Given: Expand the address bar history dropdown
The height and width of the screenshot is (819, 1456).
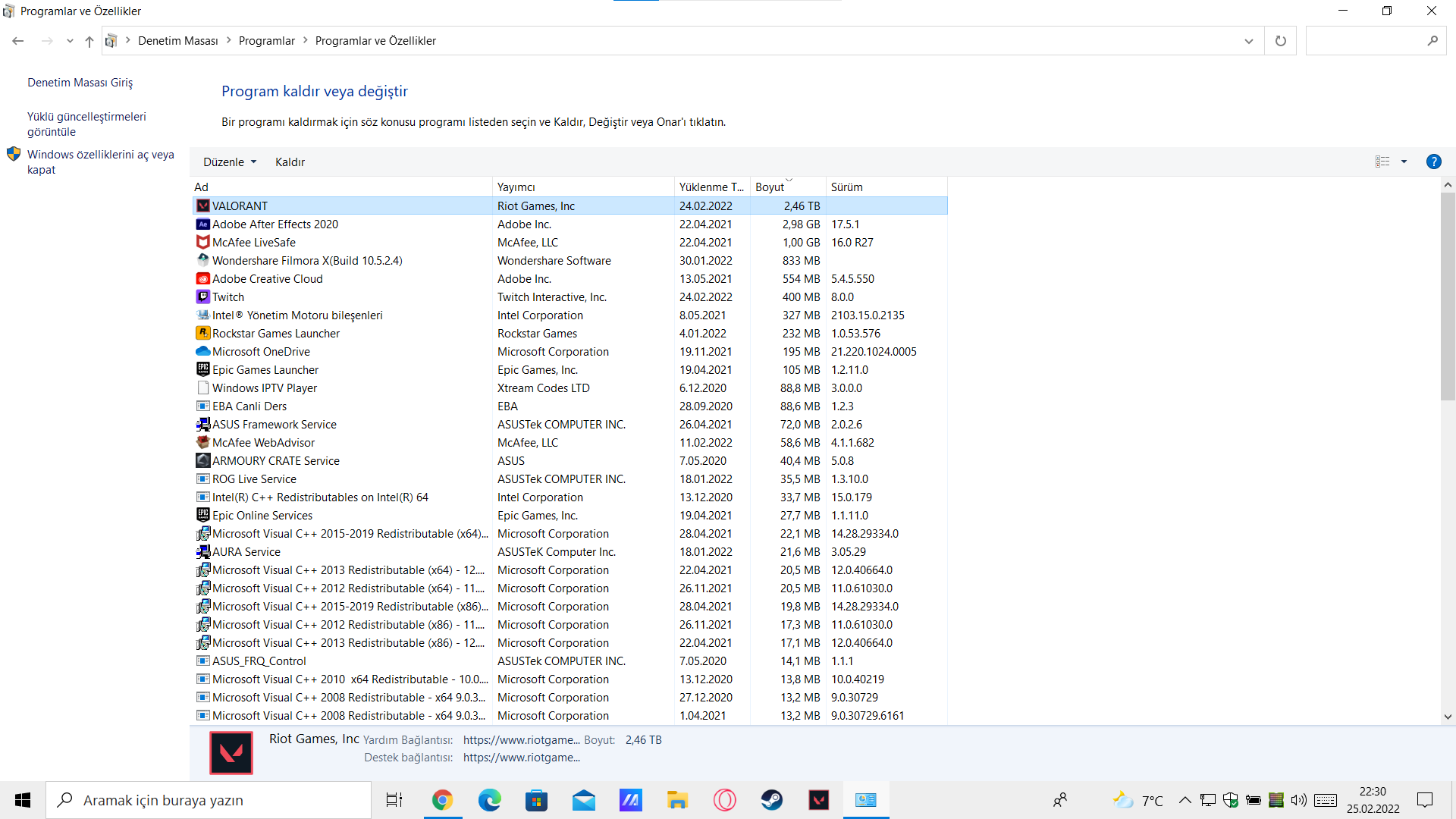Looking at the screenshot, I should (1248, 41).
